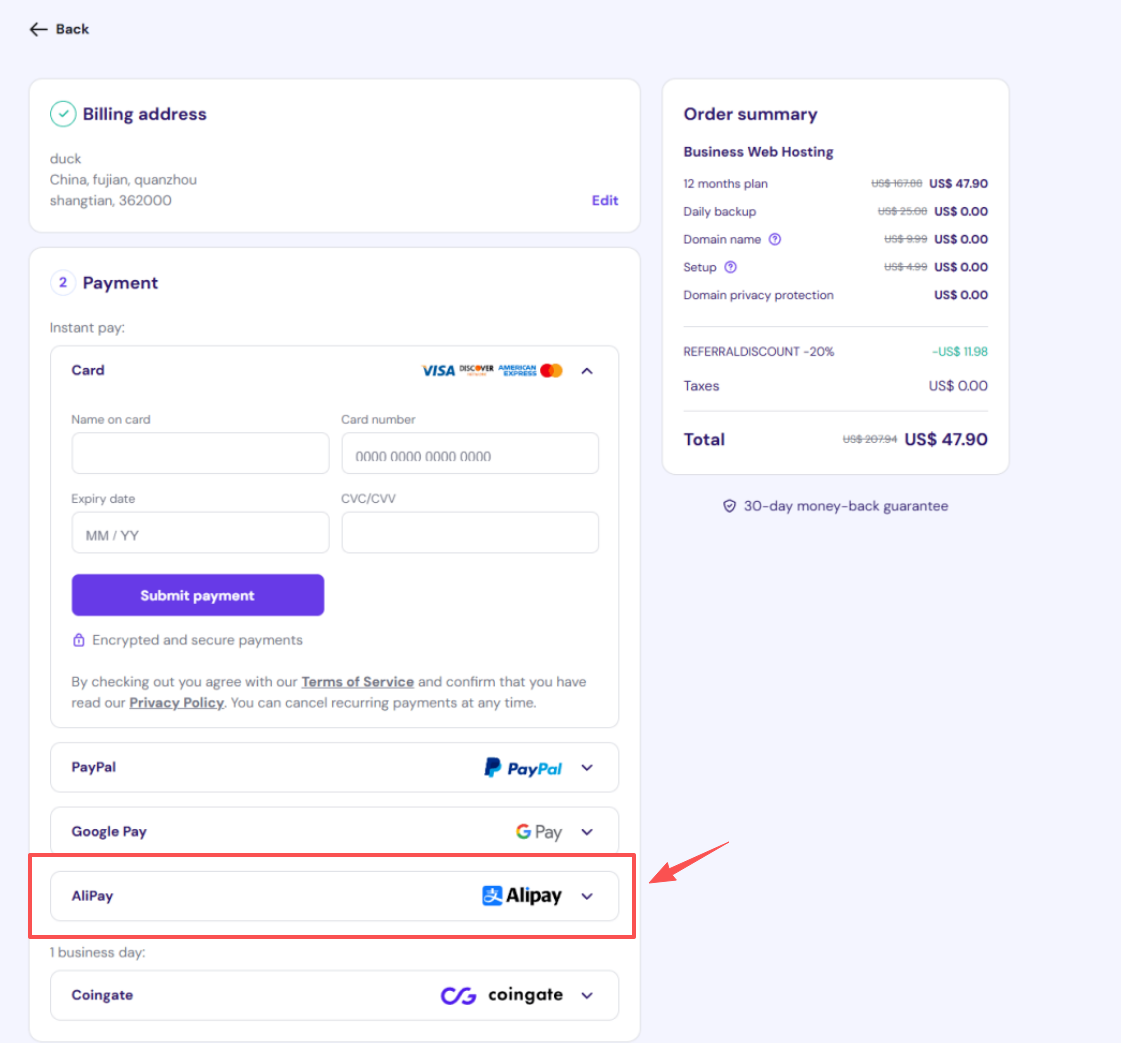Click the Google Pay logo
The image size is (1121, 1043).
(539, 832)
